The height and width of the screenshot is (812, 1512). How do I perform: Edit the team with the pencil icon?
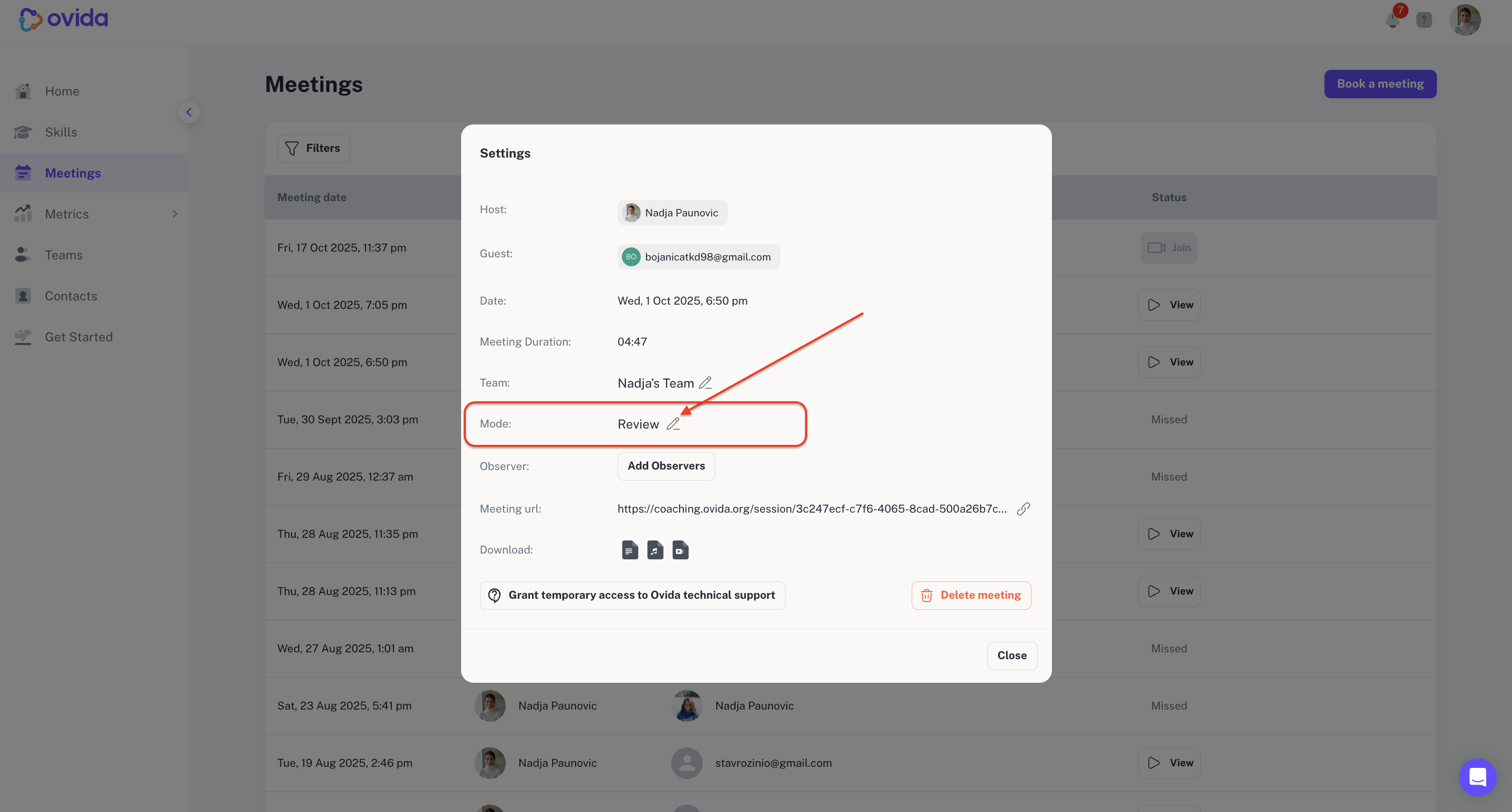[x=705, y=383]
